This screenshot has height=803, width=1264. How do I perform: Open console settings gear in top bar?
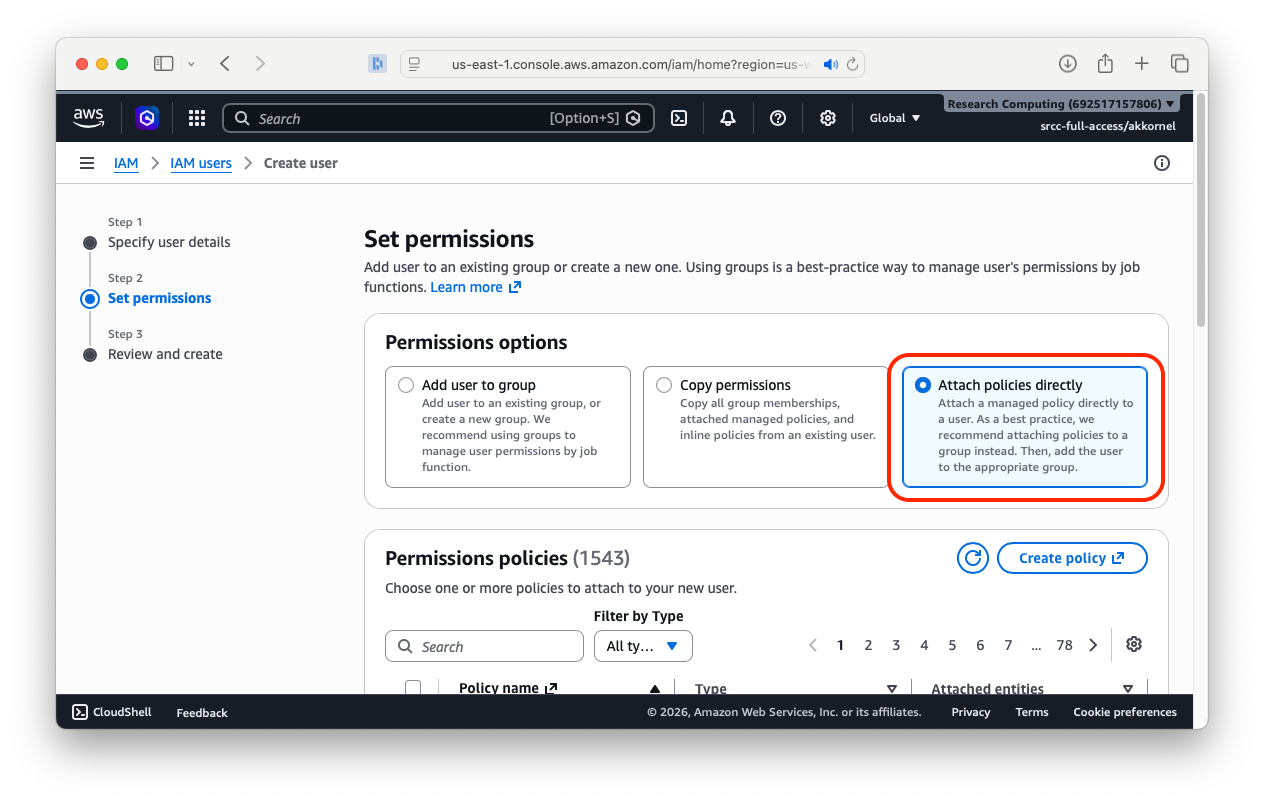point(828,118)
